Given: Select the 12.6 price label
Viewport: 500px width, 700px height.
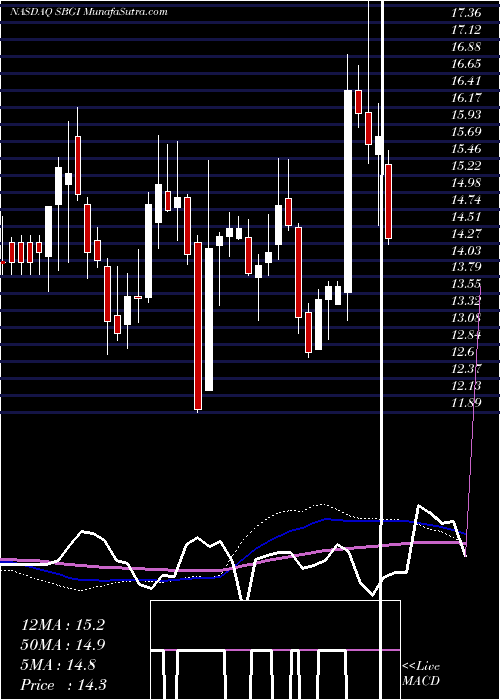Looking at the screenshot, I should 462,352.
